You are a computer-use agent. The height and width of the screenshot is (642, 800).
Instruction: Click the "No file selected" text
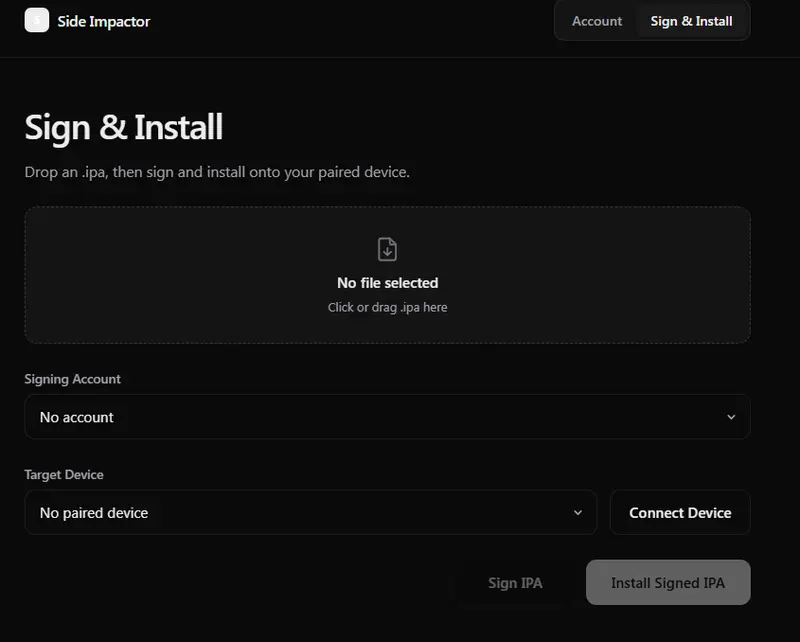click(387, 283)
